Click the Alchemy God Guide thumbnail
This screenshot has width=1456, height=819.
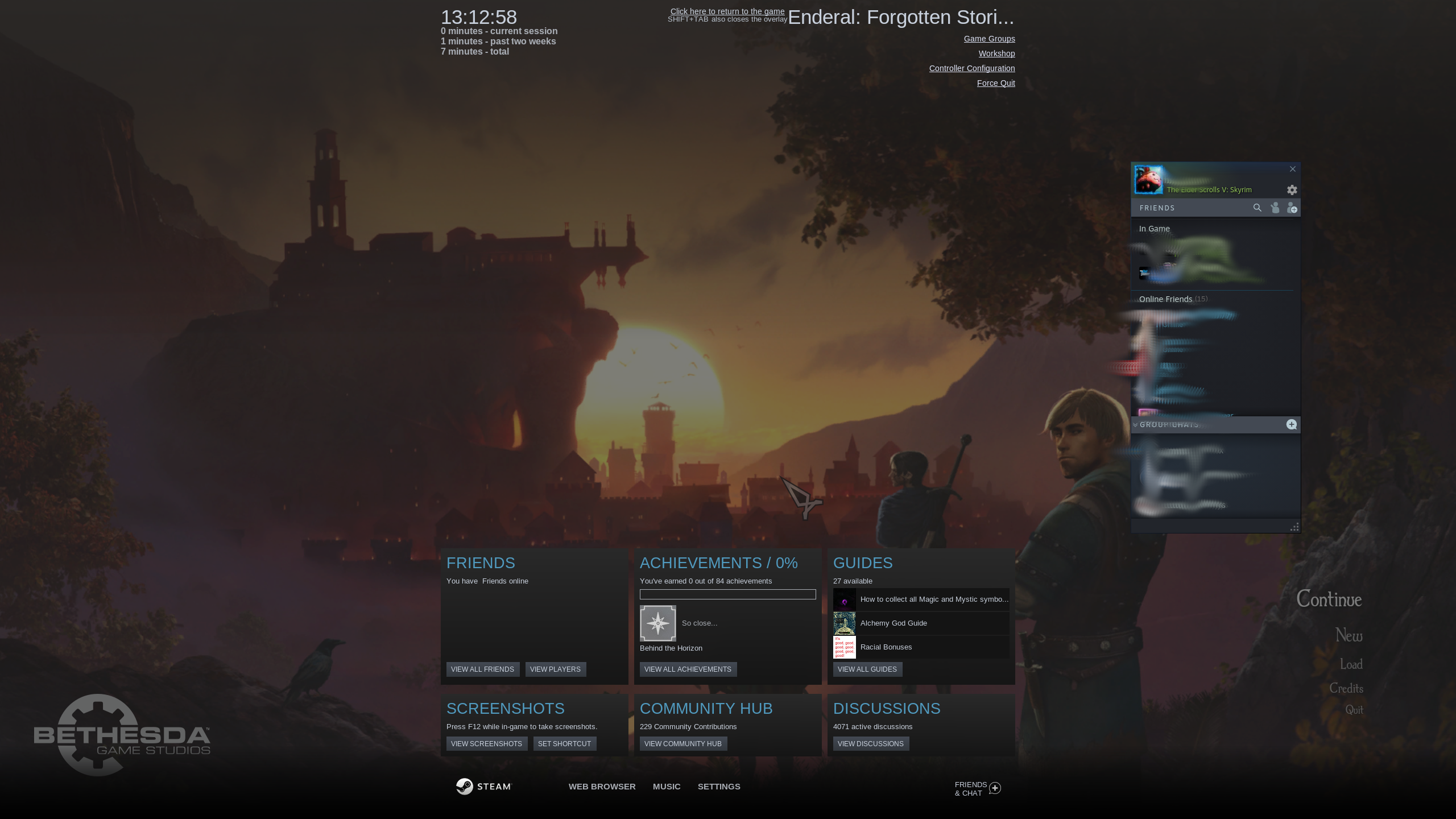845,622
